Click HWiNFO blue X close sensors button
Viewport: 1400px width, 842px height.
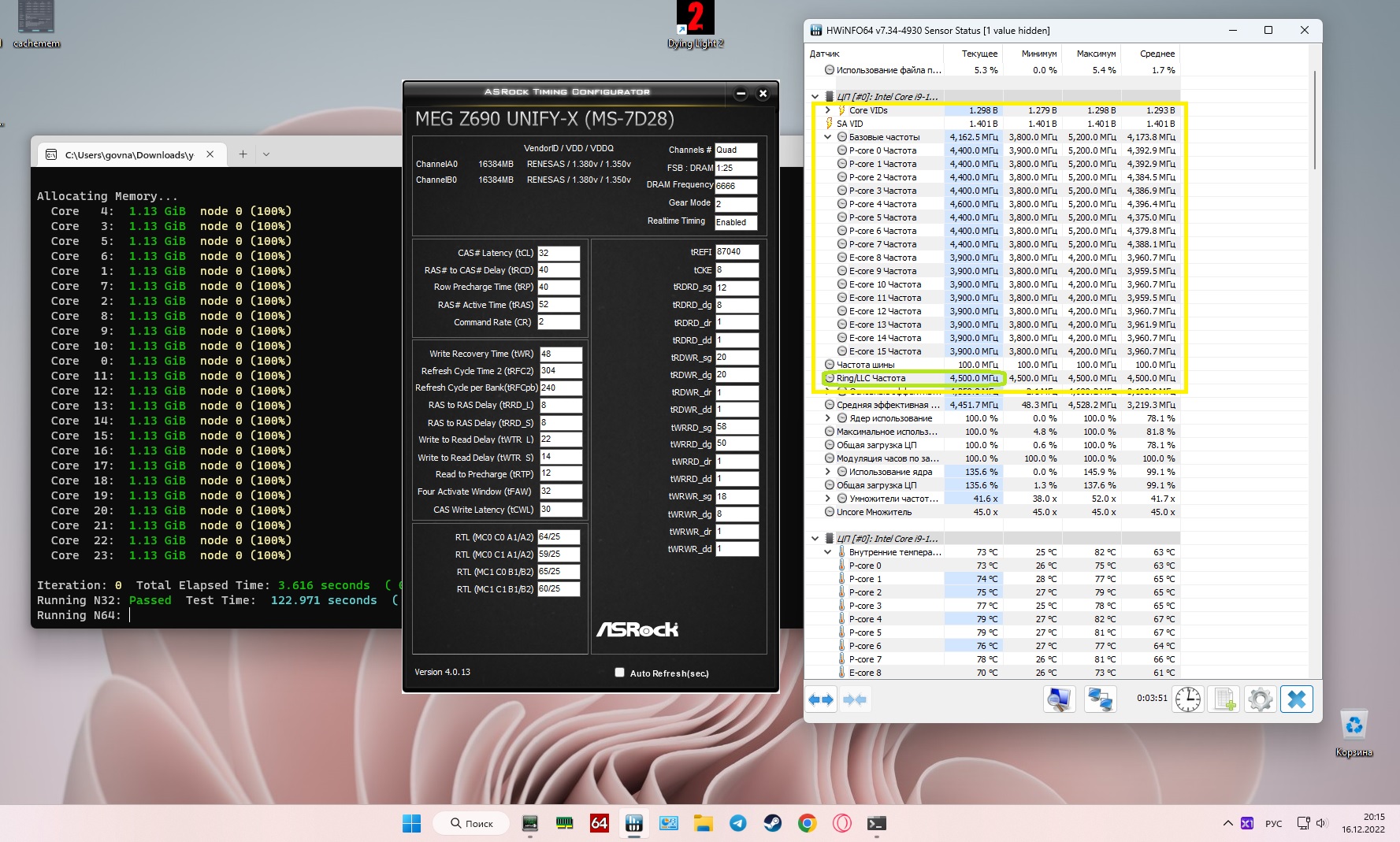[x=1297, y=699]
